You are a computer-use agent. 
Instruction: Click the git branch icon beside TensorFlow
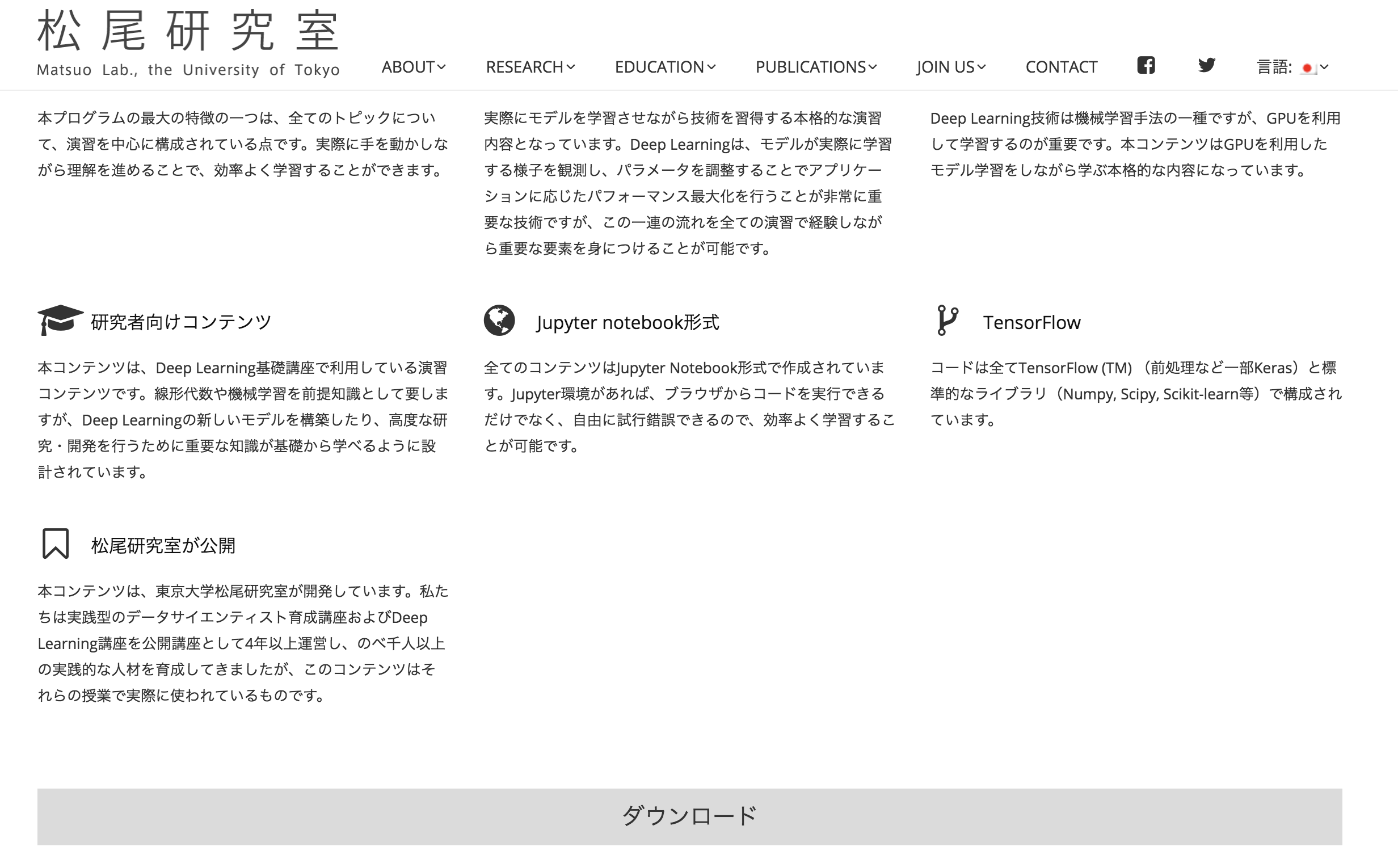coord(947,320)
